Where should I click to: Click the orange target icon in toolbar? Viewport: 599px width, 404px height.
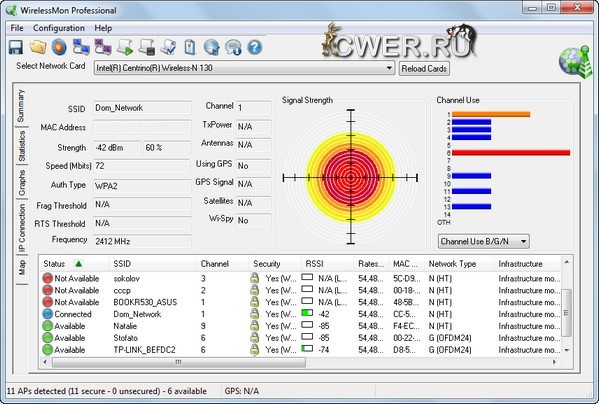tap(59, 47)
